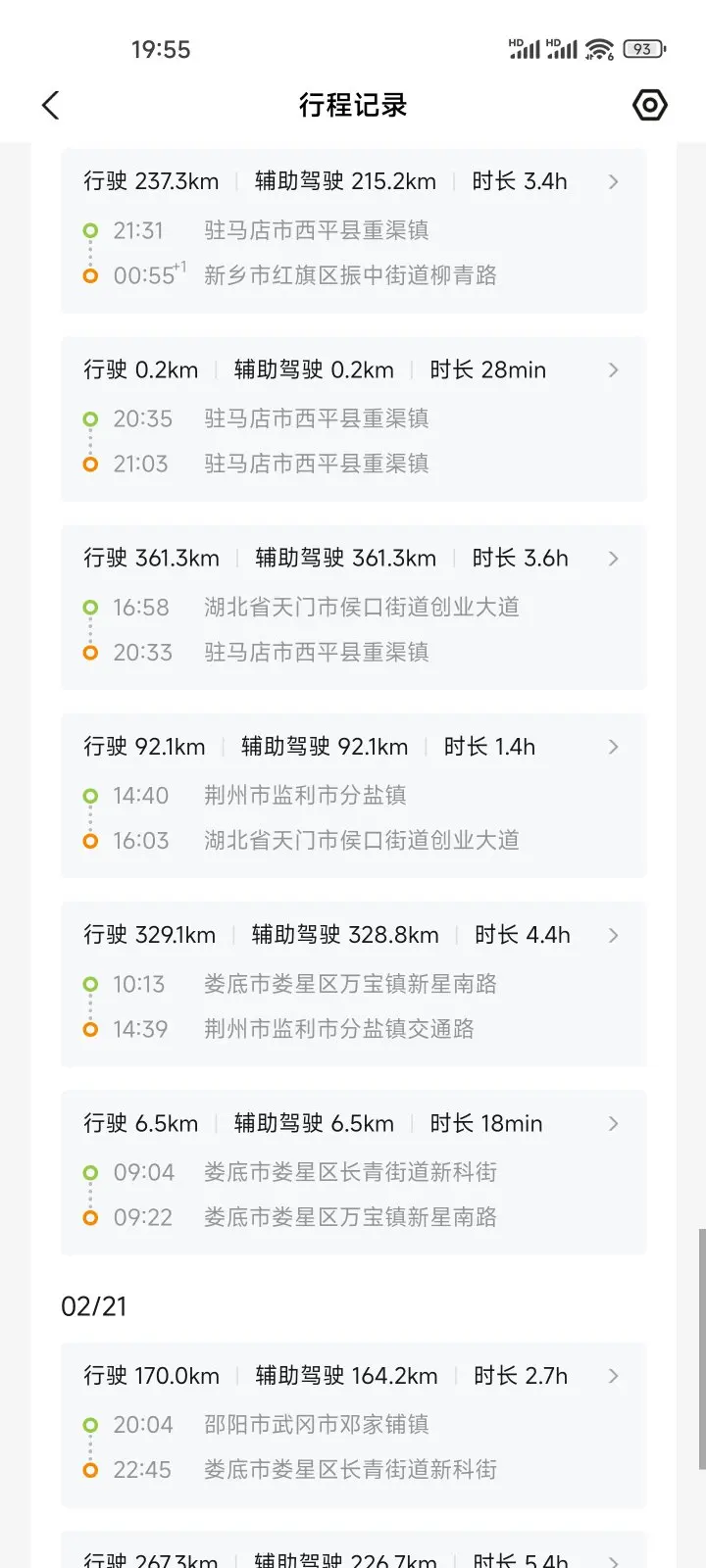Tap chevron on the 6.5km trip
Screen dimensions: 706x1568
(613, 1123)
